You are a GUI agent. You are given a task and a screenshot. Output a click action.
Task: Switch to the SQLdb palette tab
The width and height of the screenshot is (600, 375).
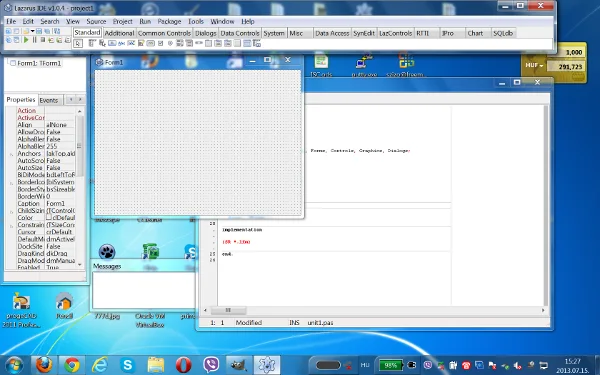point(503,33)
